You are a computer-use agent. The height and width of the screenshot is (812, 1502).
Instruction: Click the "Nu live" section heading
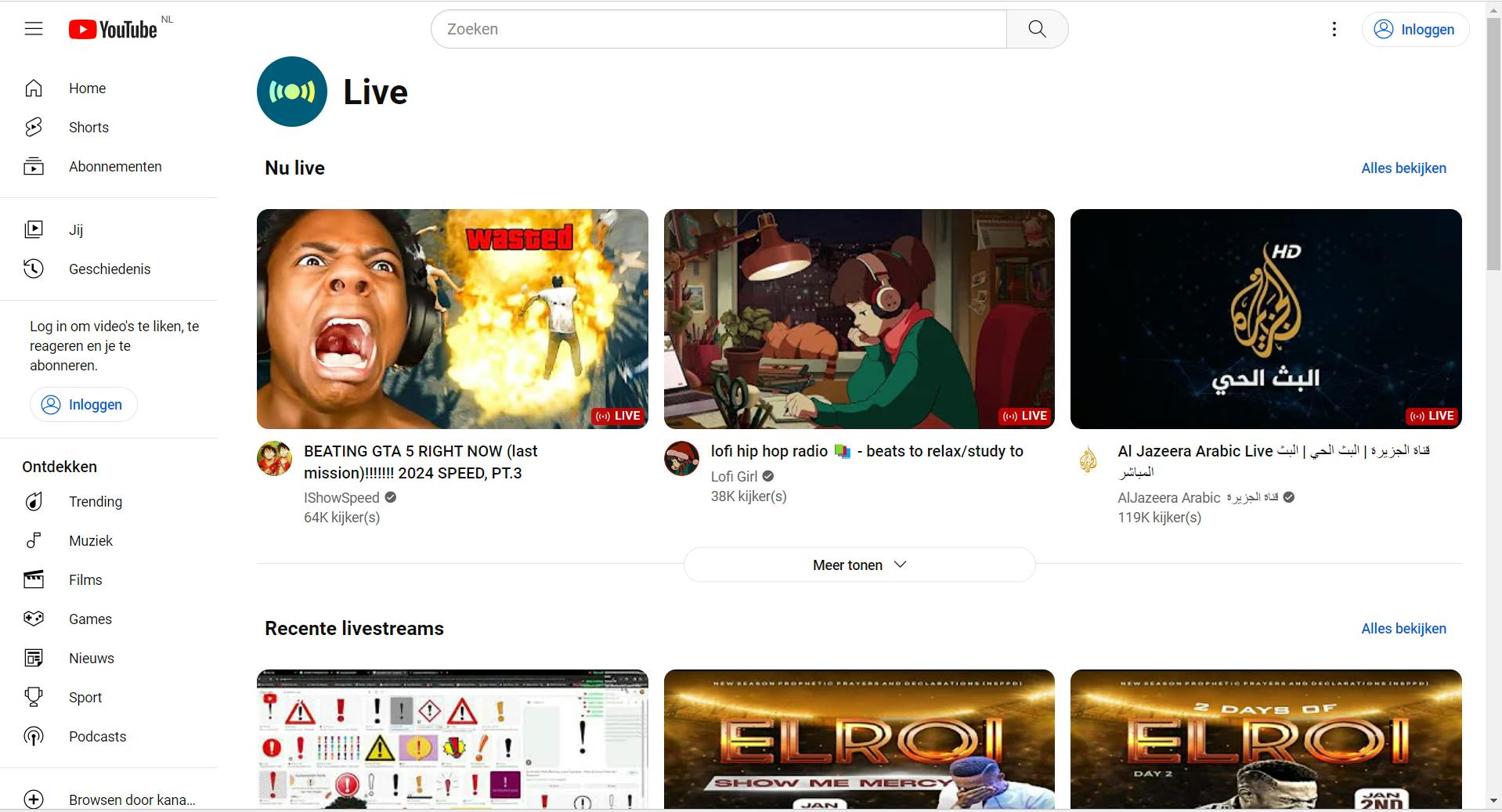pyautogui.click(x=294, y=168)
